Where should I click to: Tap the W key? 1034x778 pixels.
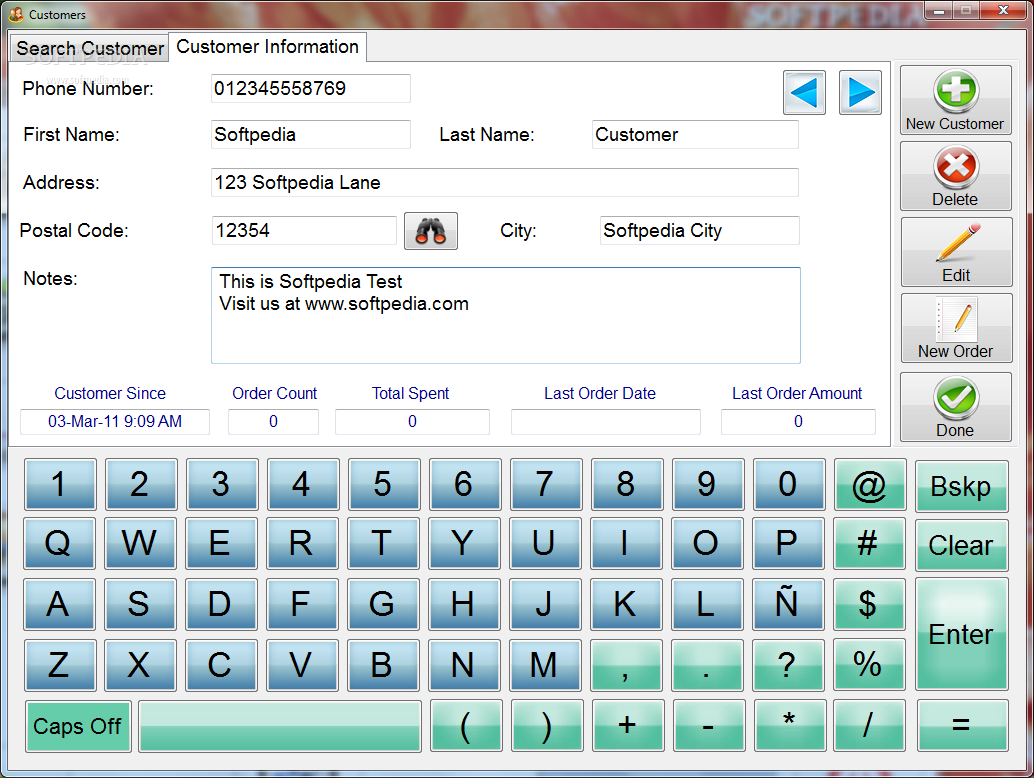[x=140, y=543]
